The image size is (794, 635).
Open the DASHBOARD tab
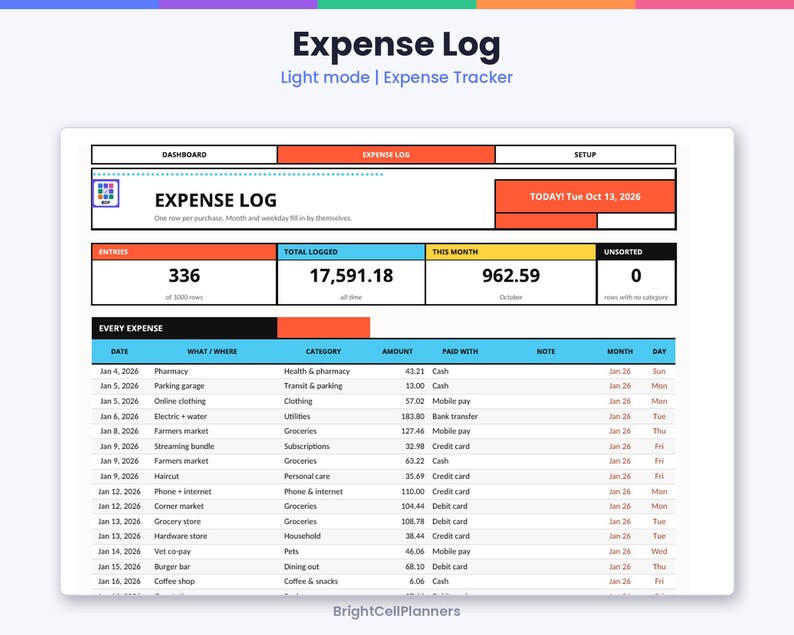[184, 154]
